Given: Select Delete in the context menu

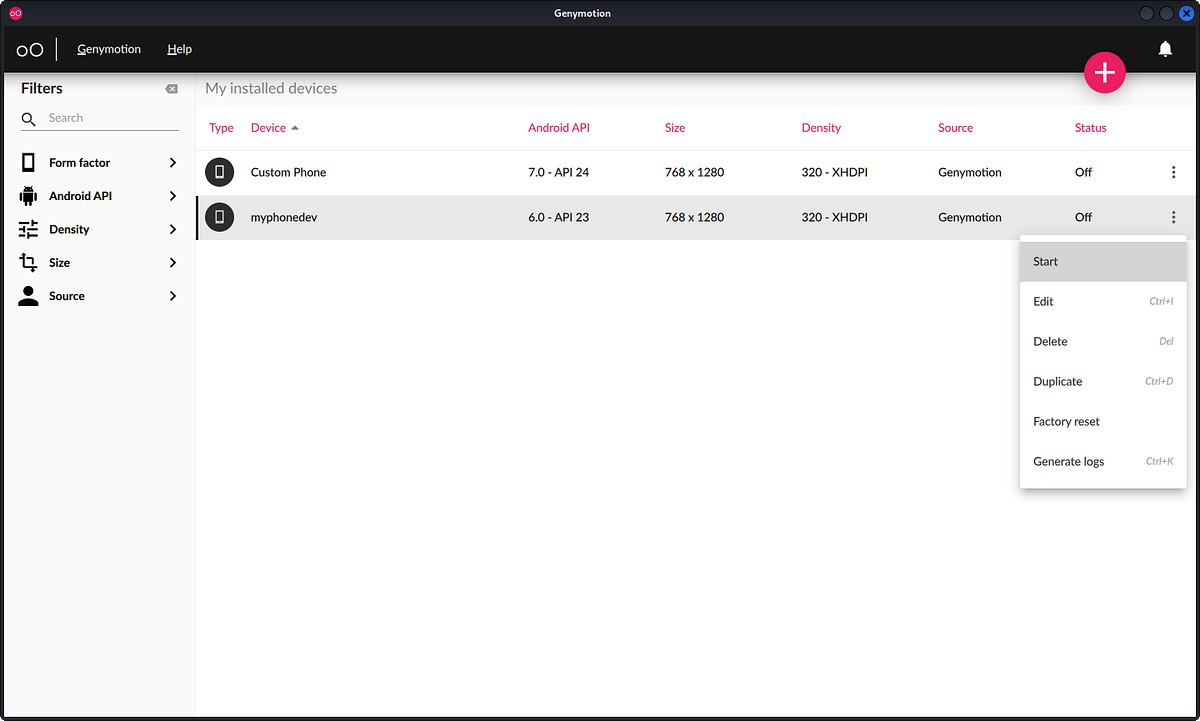Looking at the screenshot, I should [x=1103, y=341].
